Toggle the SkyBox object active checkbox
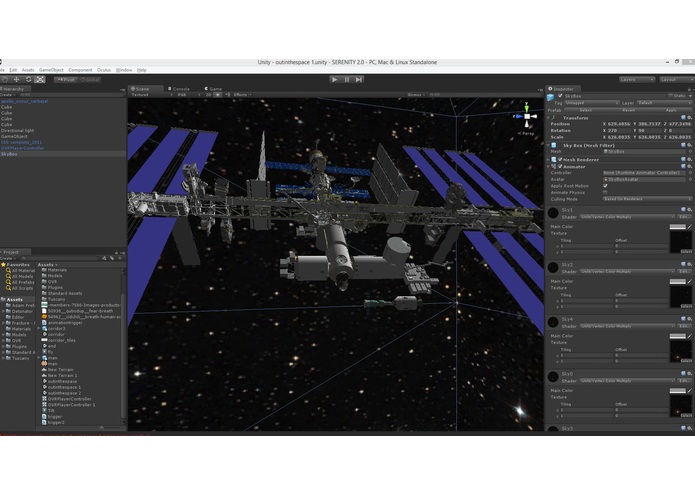The height and width of the screenshot is (494, 695). pos(560,96)
